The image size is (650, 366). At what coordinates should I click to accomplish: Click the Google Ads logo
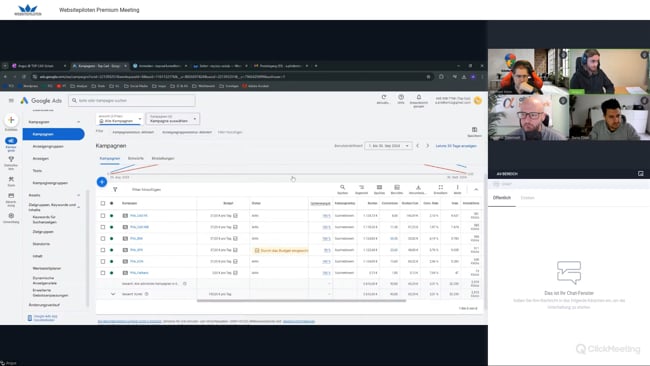pyautogui.click(x=41, y=100)
